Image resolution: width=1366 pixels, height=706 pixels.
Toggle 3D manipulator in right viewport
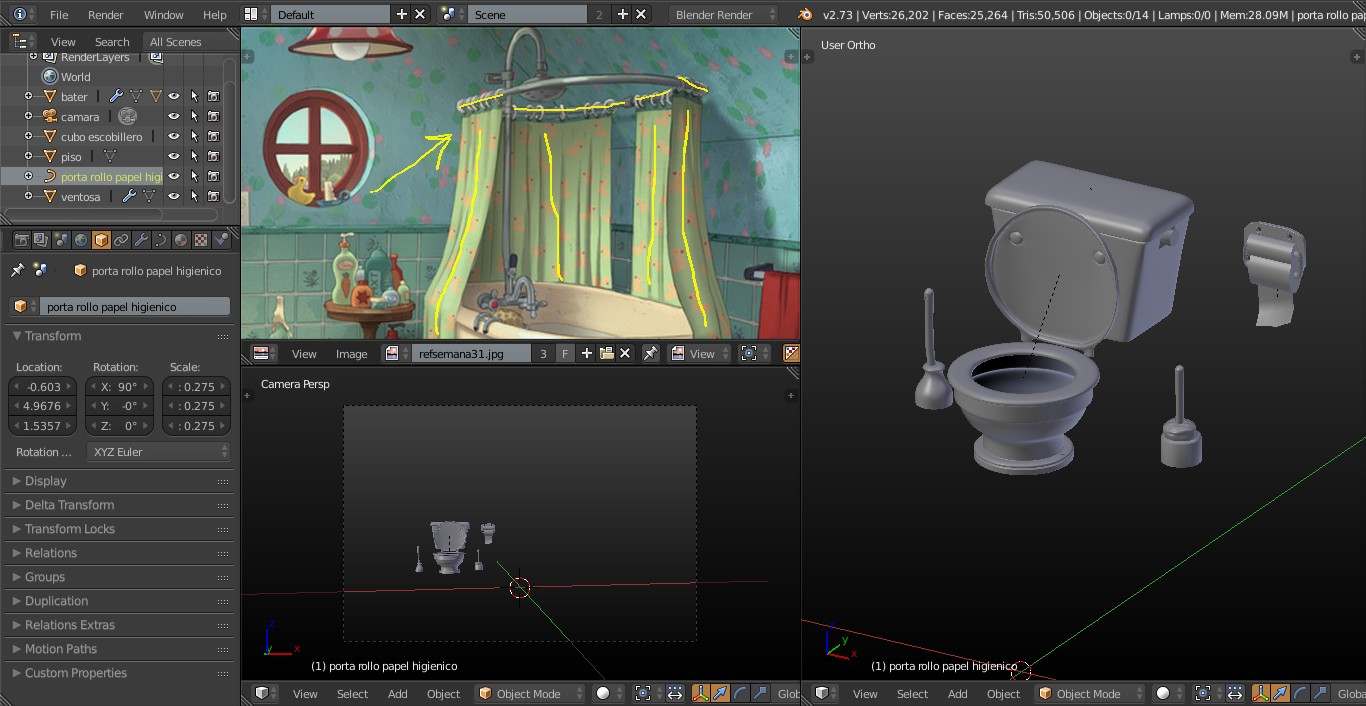(x=1261, y=693)
